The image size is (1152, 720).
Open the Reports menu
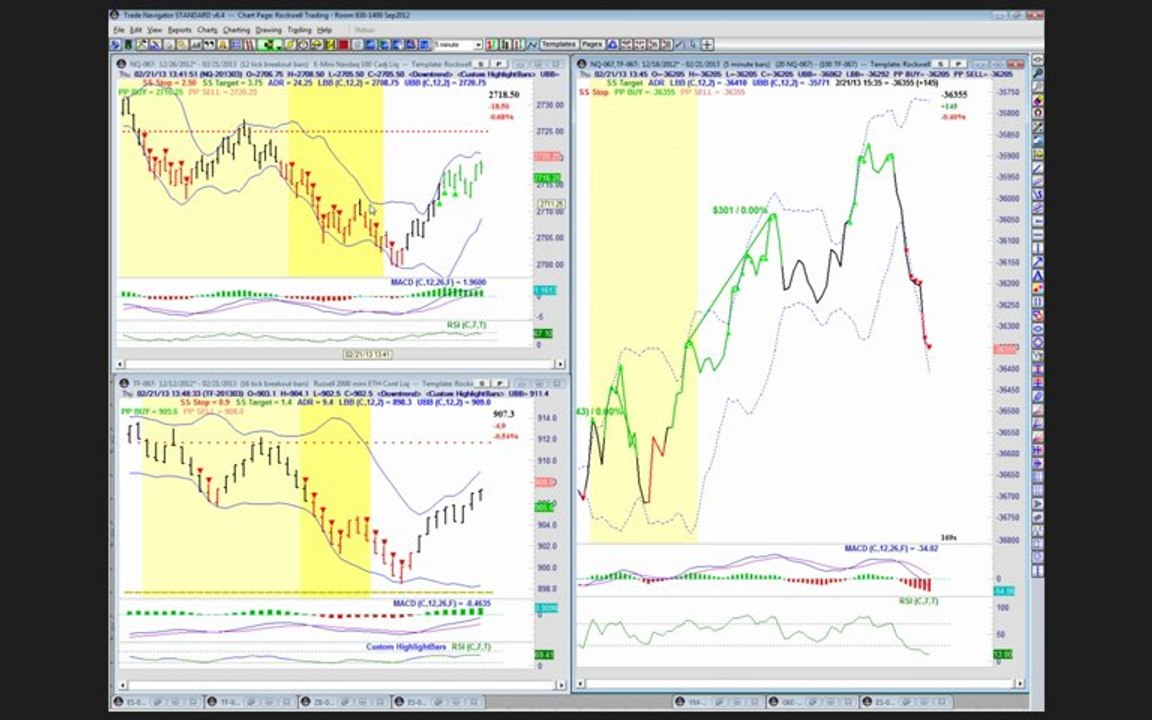coord(180,30)
